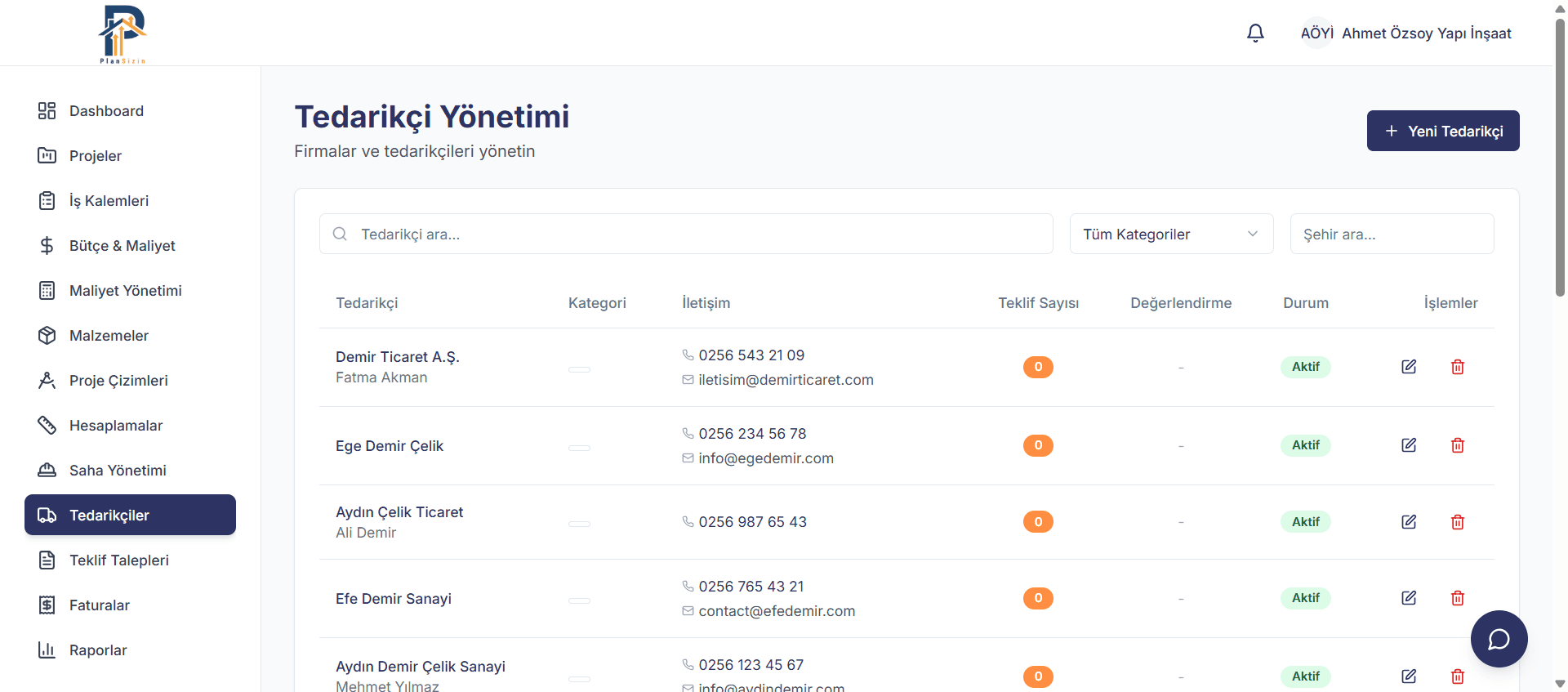
Task: Open Teklif Talepleri menu item
Action: [x=130, y=560]
